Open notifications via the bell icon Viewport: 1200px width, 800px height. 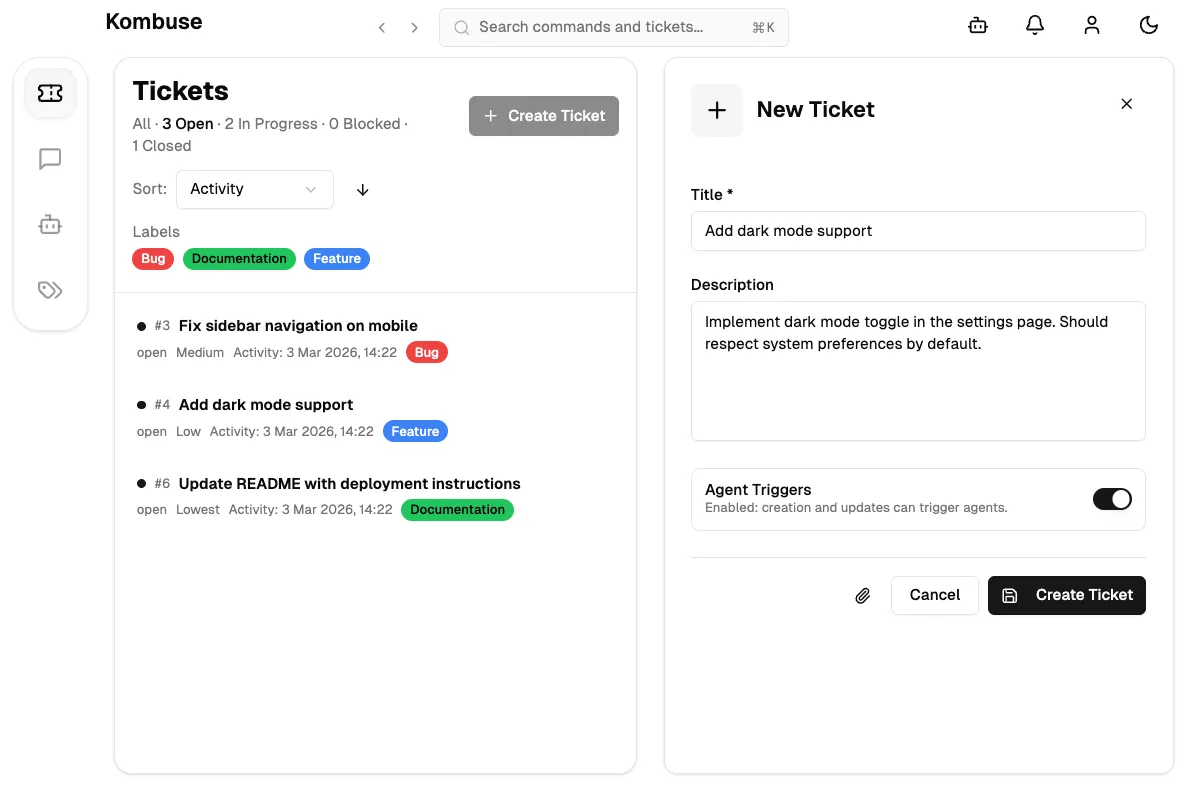[x=1035, y=25]
